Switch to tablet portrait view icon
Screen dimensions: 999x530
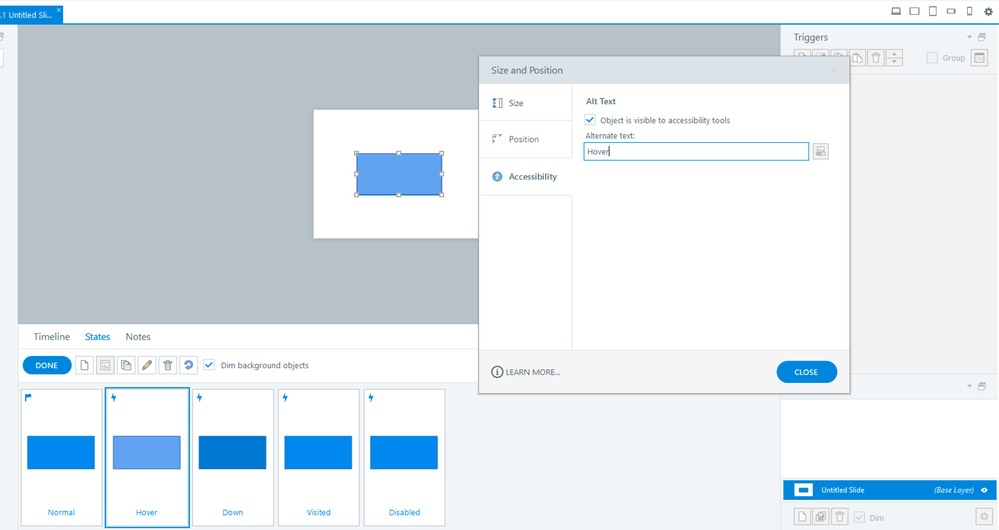[933, 11]
